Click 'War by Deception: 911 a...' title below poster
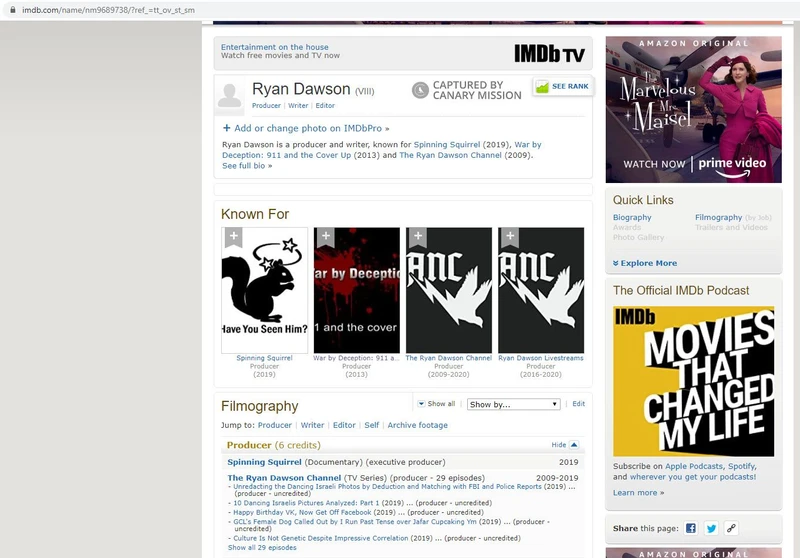 (x=356, y=358)
